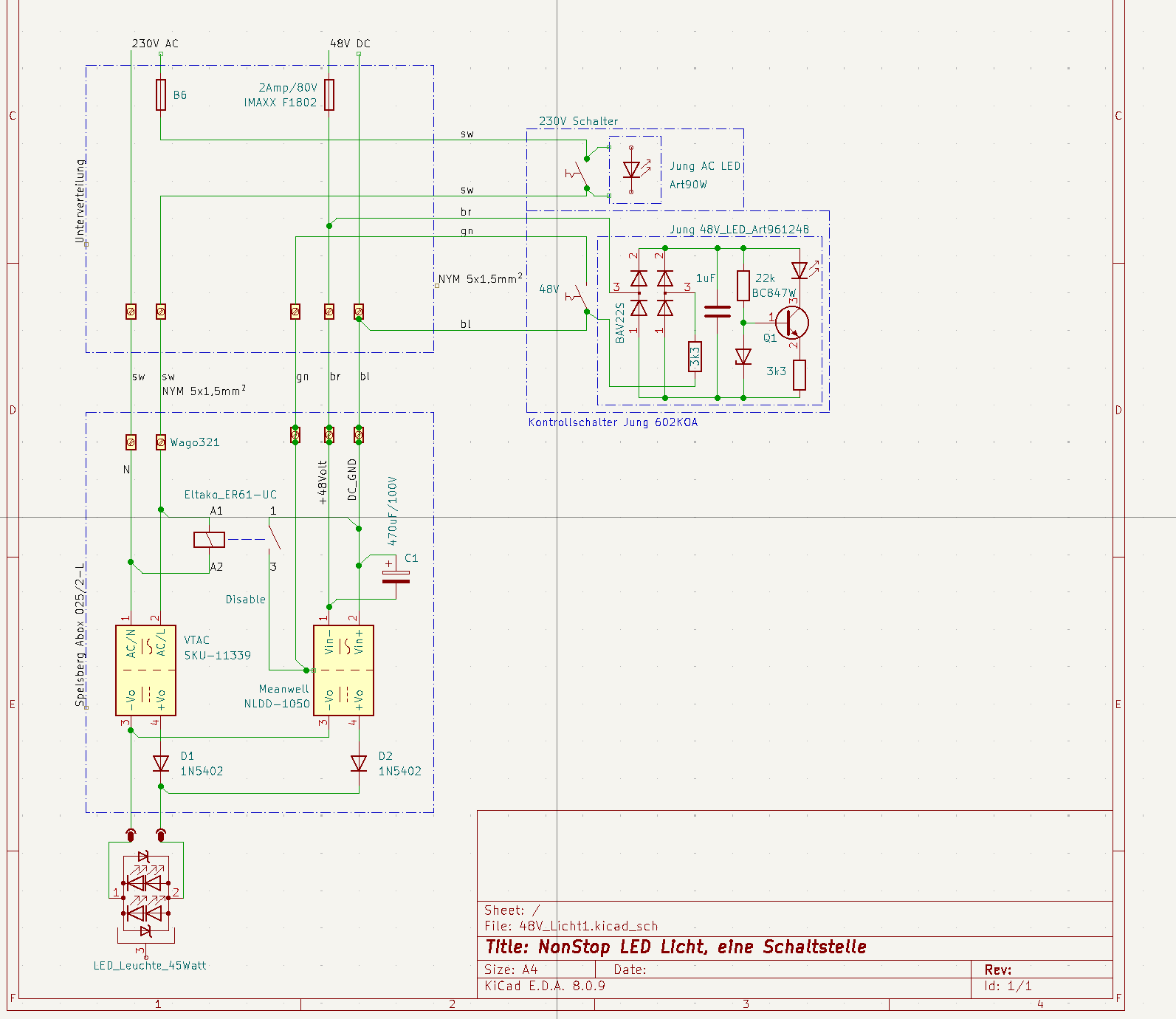Select the Eltako relay coil symbol
The height and width of the screenshot is (1019, 1176).
pos(209,540)
